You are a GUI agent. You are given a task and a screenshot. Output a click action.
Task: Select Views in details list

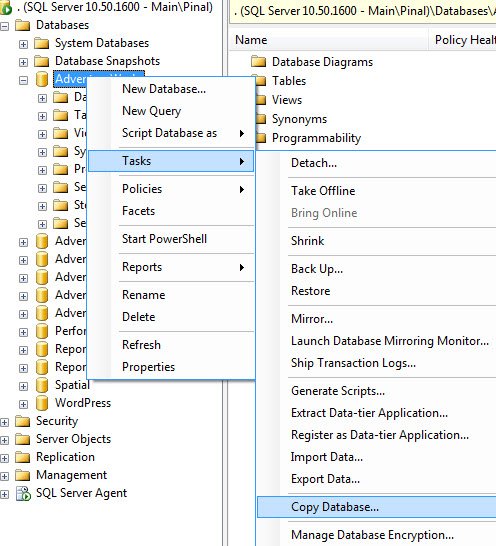287,100
